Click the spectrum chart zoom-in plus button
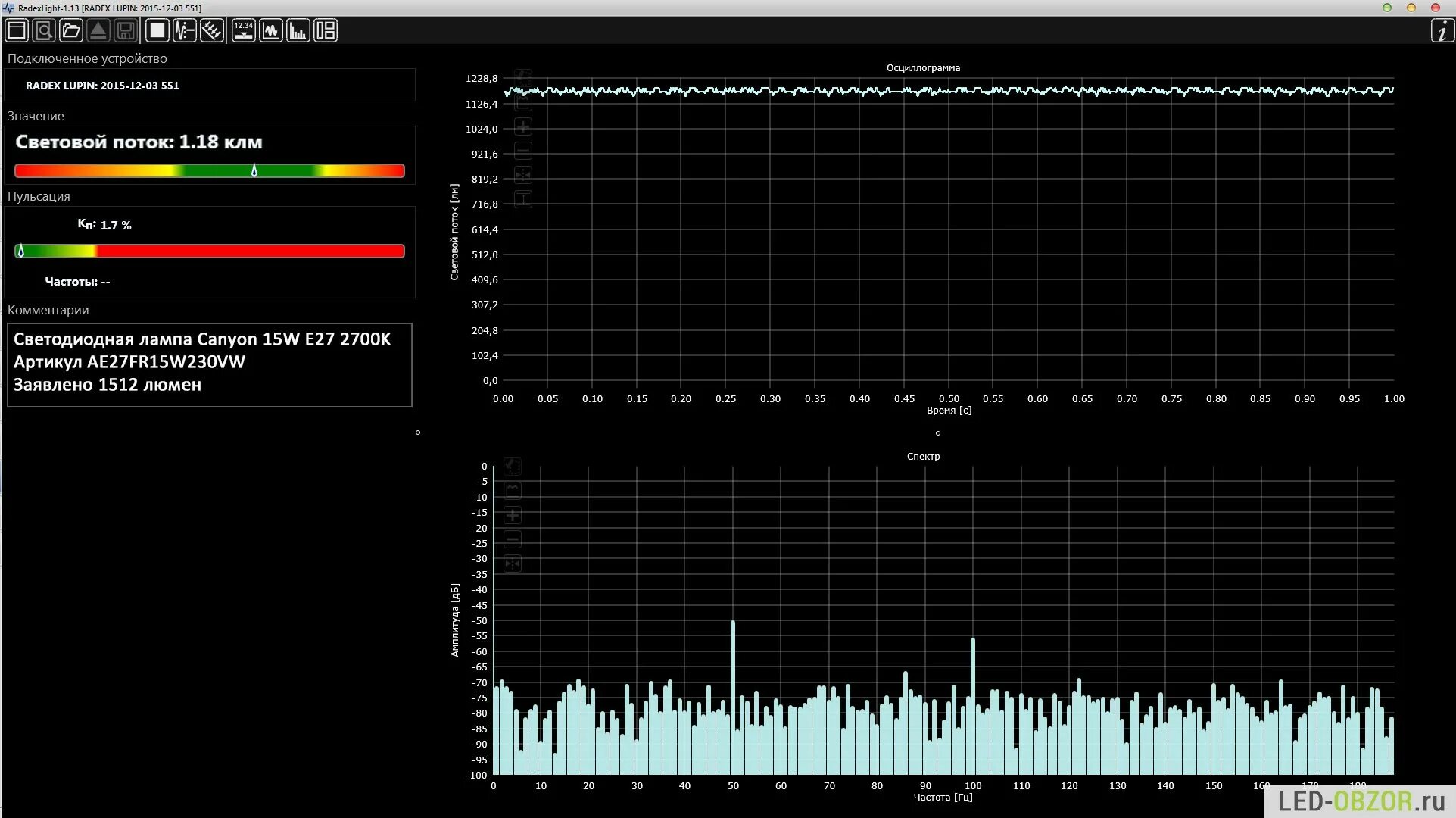 (513, 516)
